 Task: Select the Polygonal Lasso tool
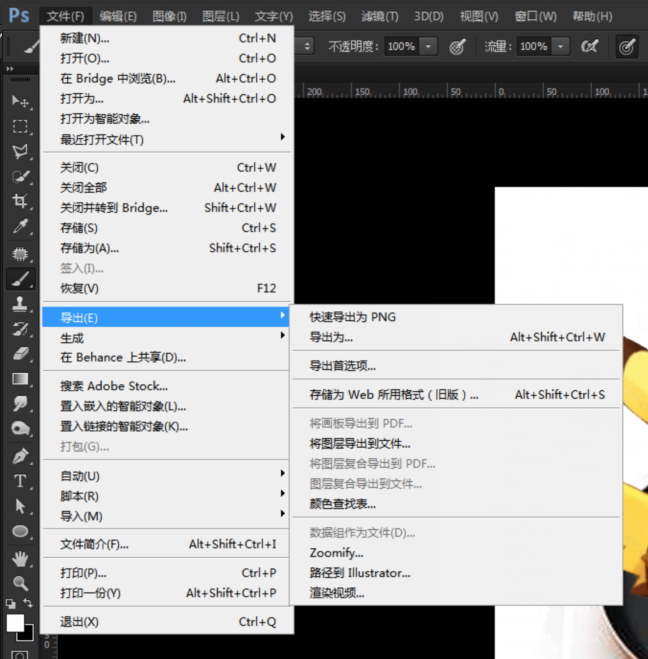[x=20, y=152]
